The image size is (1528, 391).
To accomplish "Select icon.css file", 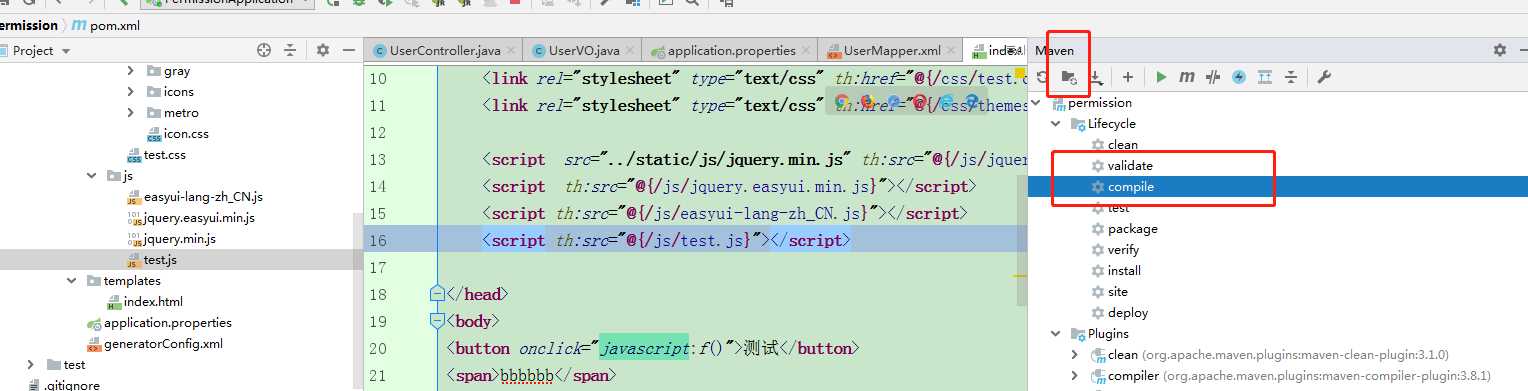I will [x=178, y=134].
